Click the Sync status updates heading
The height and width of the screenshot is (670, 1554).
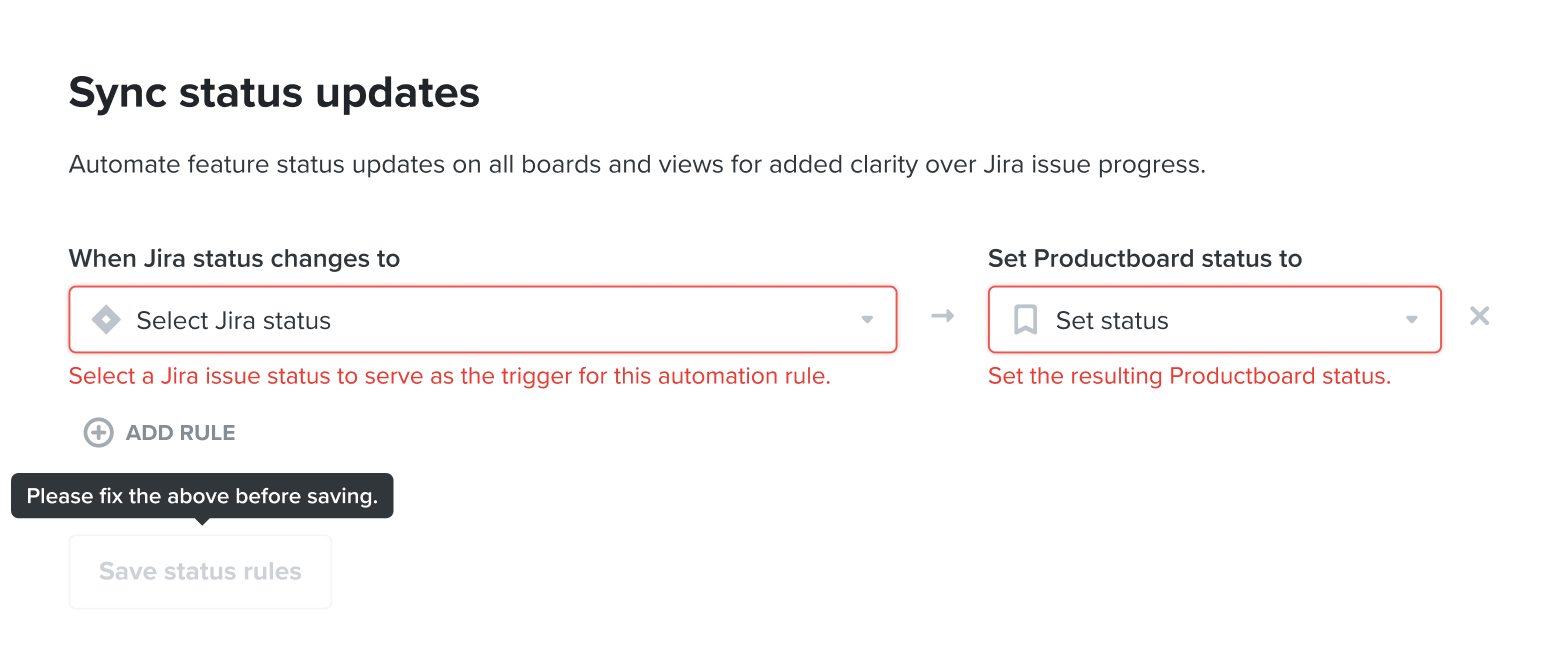[274, 92]
